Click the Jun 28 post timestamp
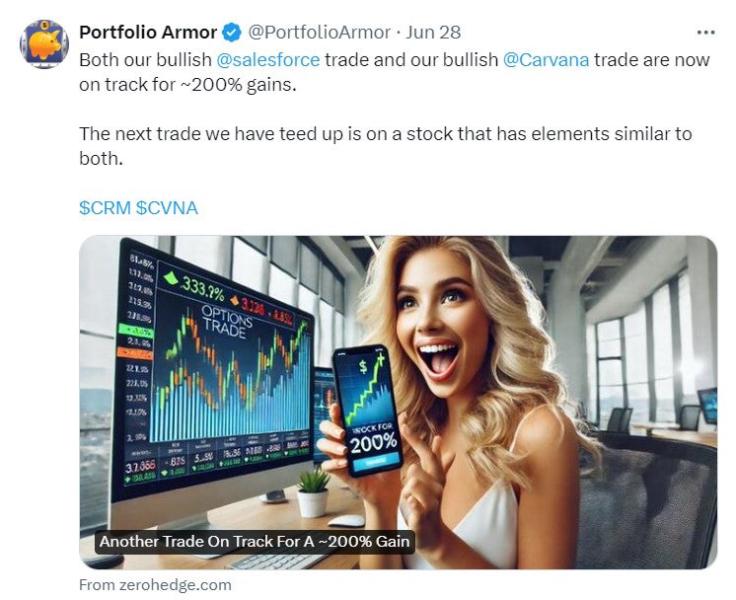This screenshot has width=736, height=600. [433, 32]
